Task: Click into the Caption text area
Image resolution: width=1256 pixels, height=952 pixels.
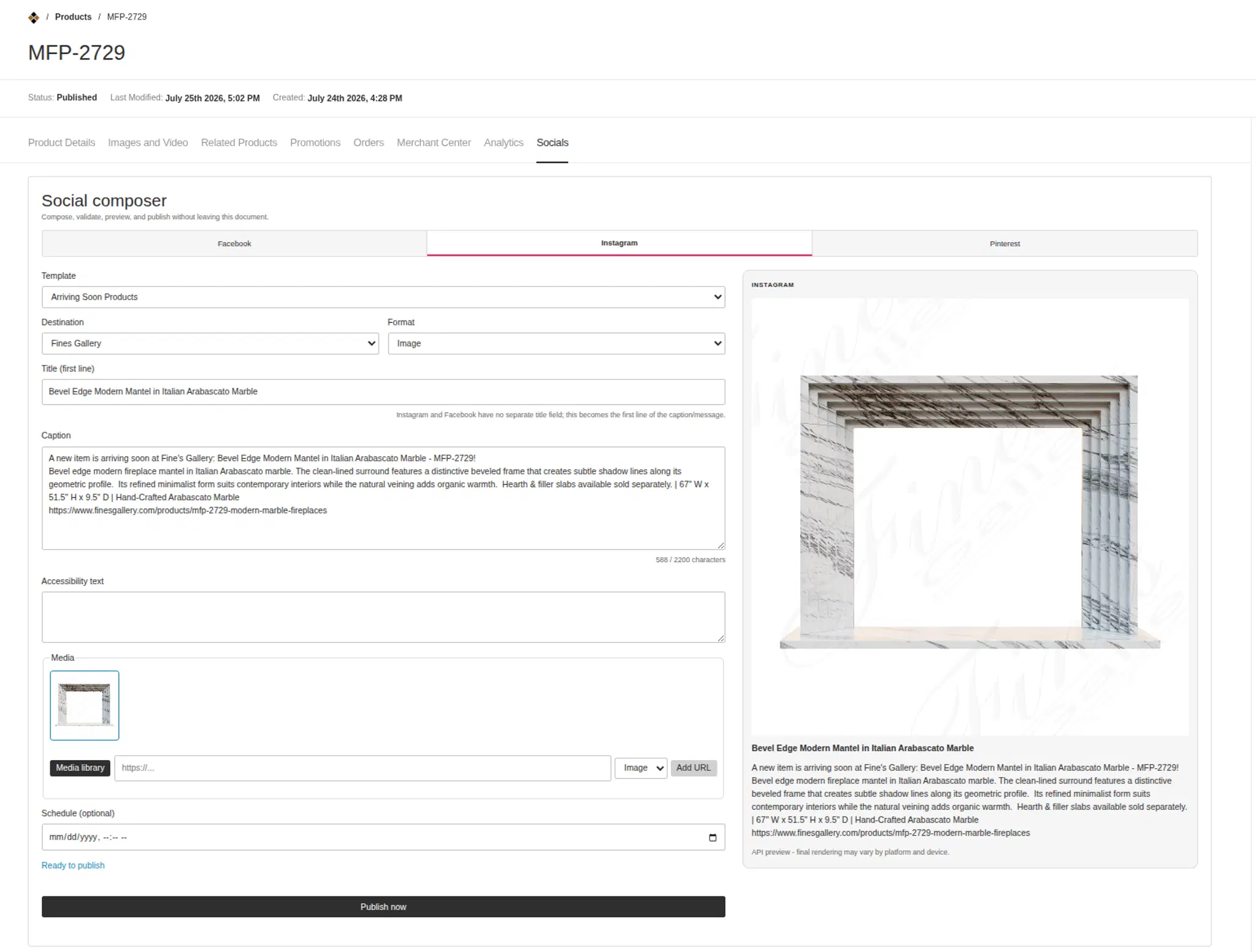Action: [383, 498]
